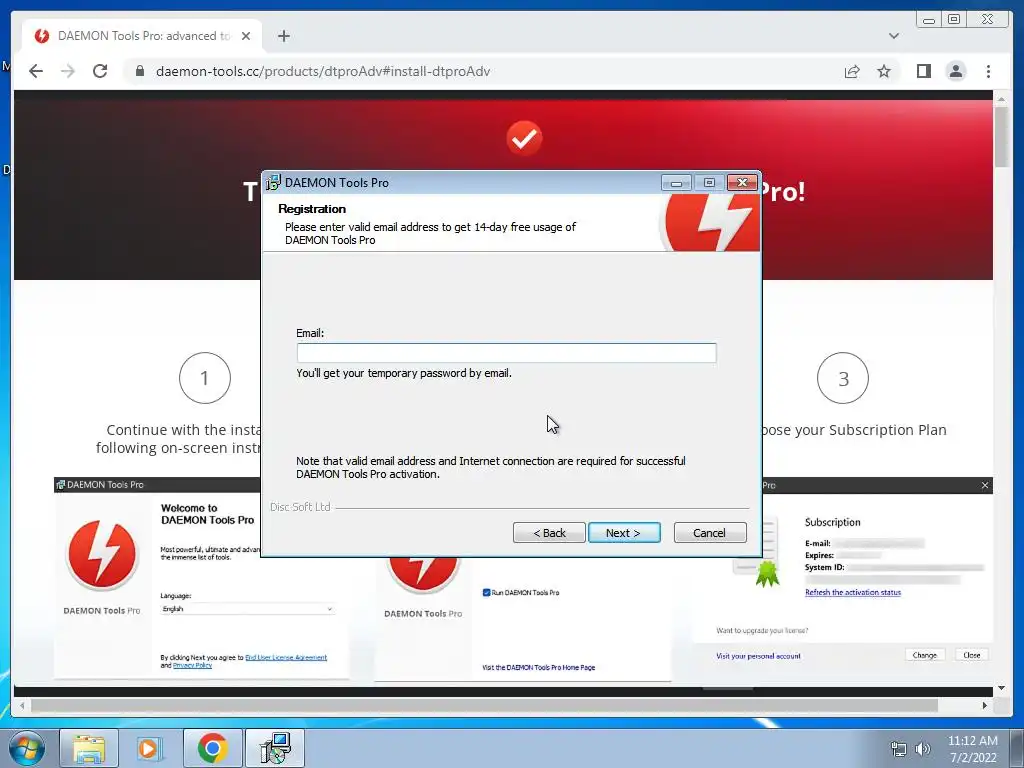The image size is (1024, 768).
Task: Open Privacy Policy link
Action: click(192, 665)
